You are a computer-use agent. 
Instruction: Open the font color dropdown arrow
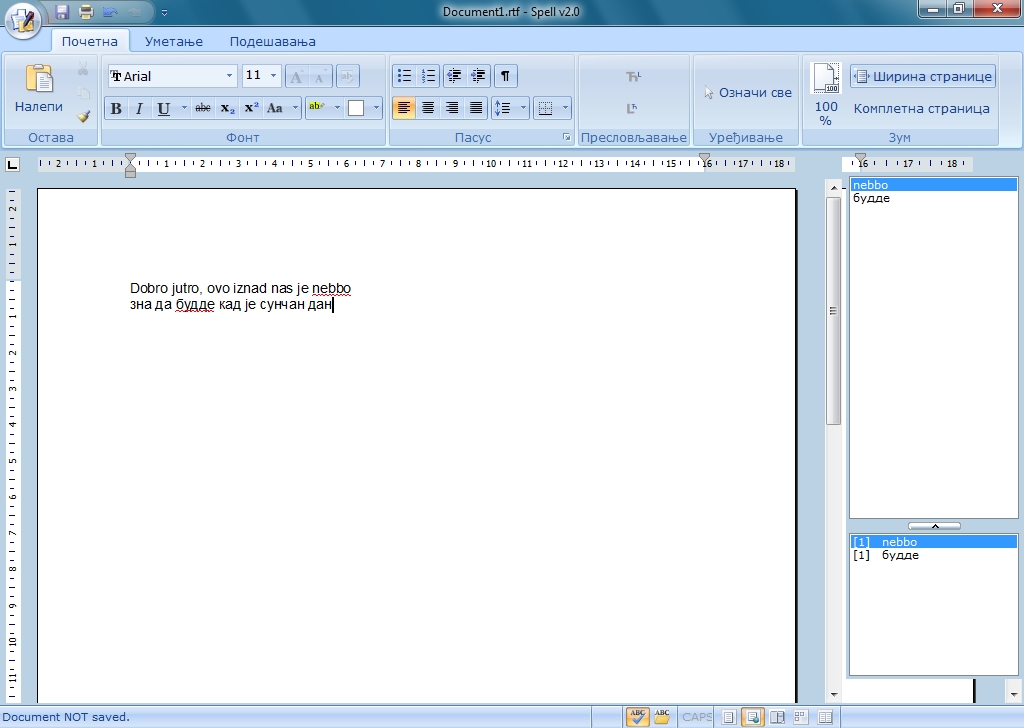pyautogui.click(x=376, y=108)
